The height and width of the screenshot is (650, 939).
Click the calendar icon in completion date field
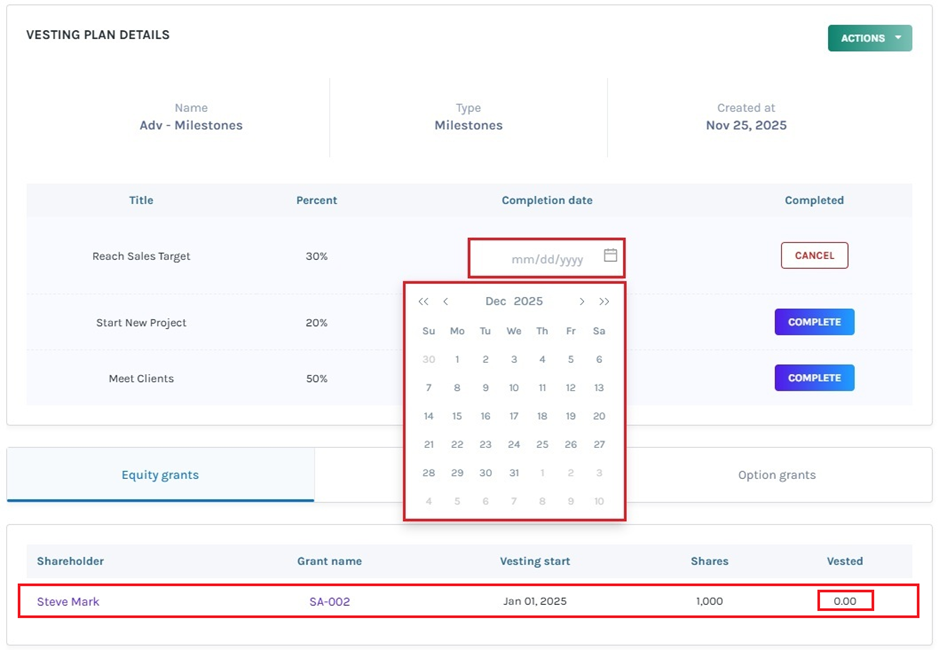pos(610,256)
